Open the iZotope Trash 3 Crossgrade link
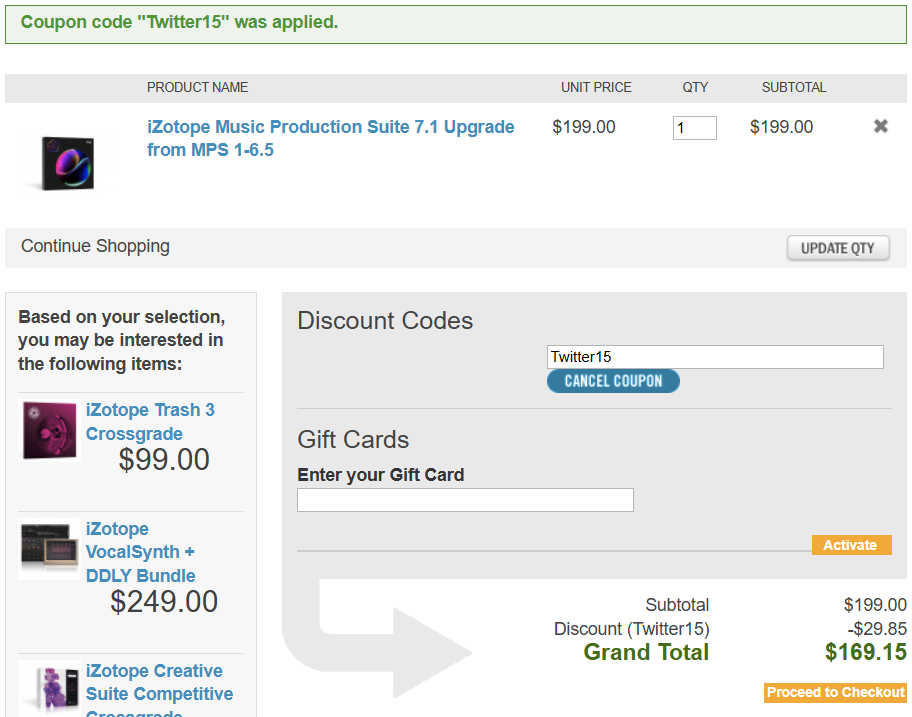912x717 pixels. (x=150, y=422)
